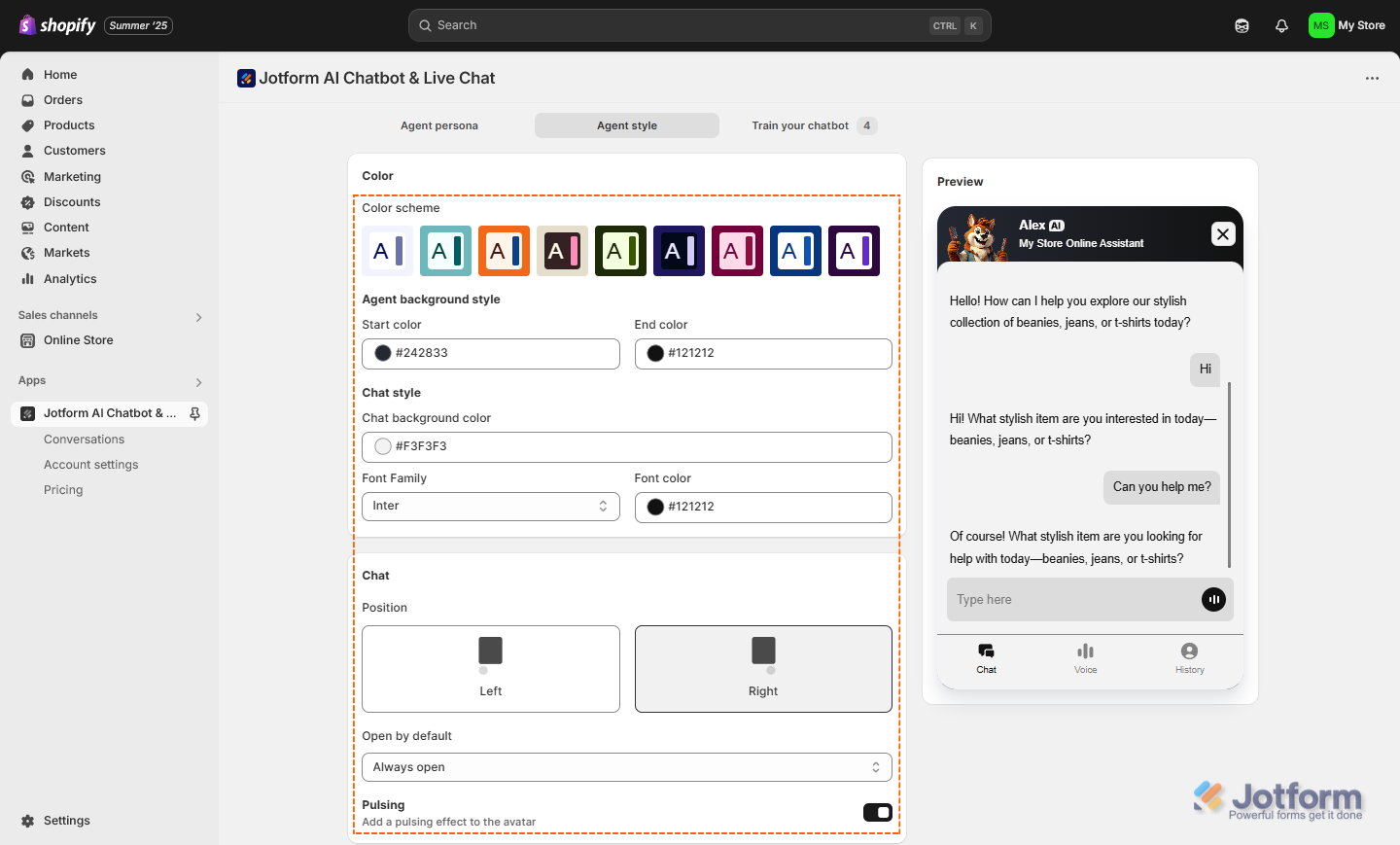
Task: Click the MS store avatar
Action: click(1321, 25)
